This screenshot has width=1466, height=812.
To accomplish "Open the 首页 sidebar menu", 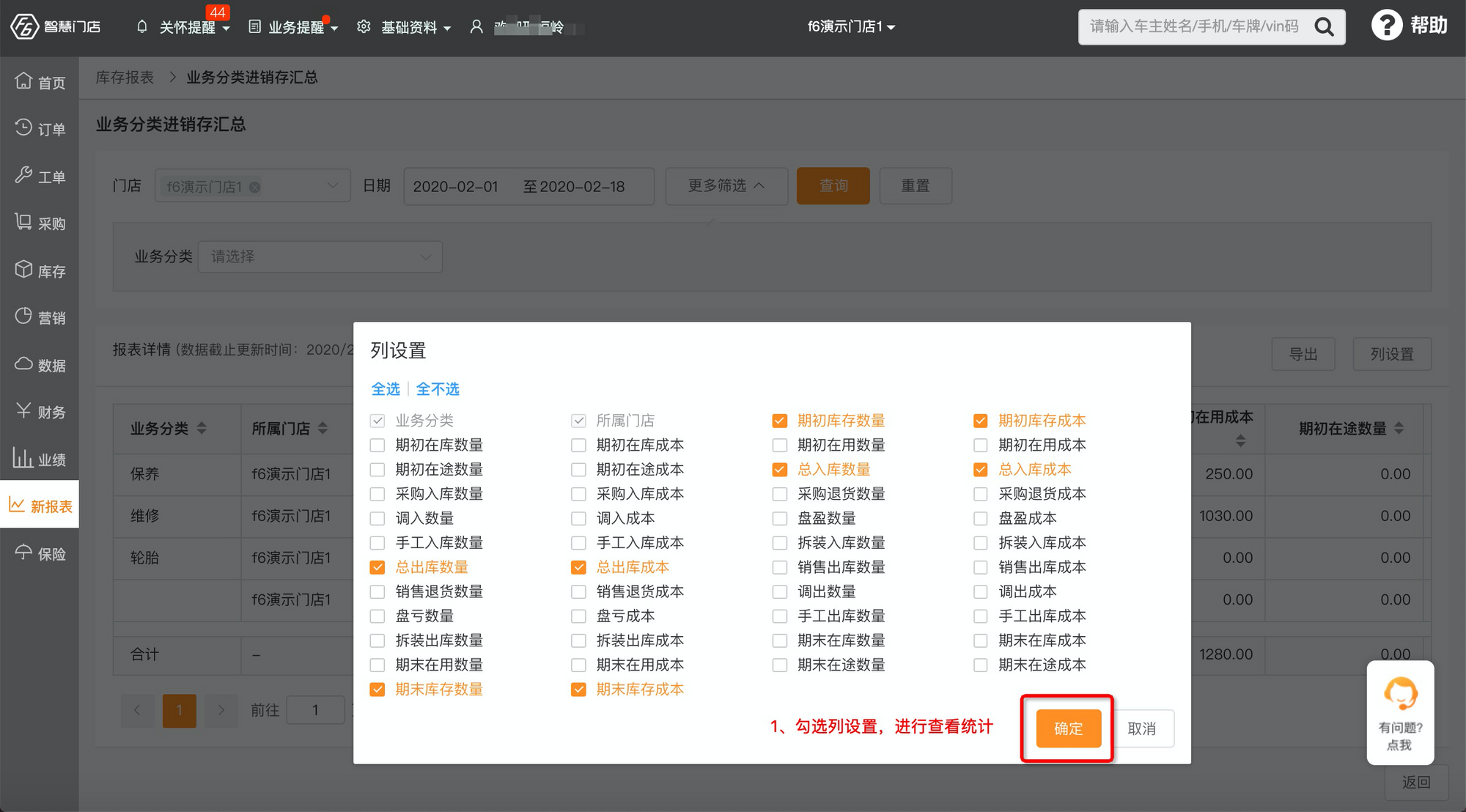I will [x=40, y=81].
